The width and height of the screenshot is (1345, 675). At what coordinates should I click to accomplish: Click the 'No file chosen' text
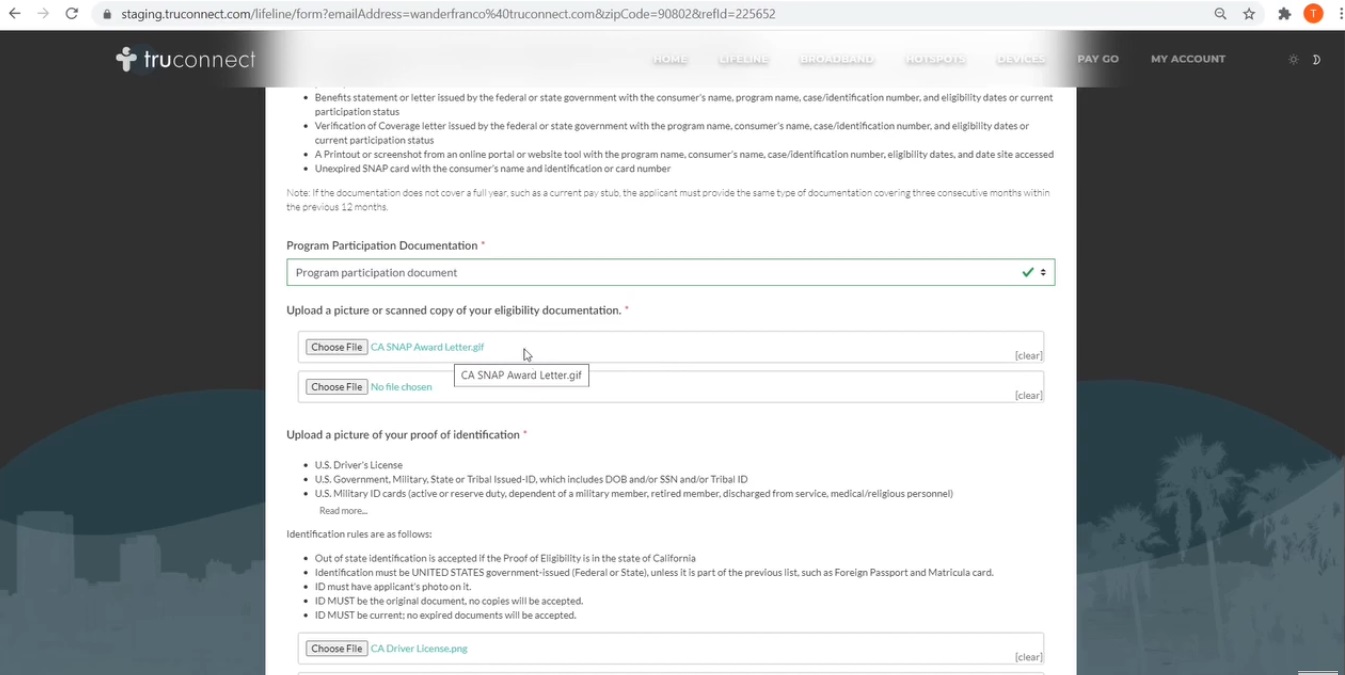point(401,387)
